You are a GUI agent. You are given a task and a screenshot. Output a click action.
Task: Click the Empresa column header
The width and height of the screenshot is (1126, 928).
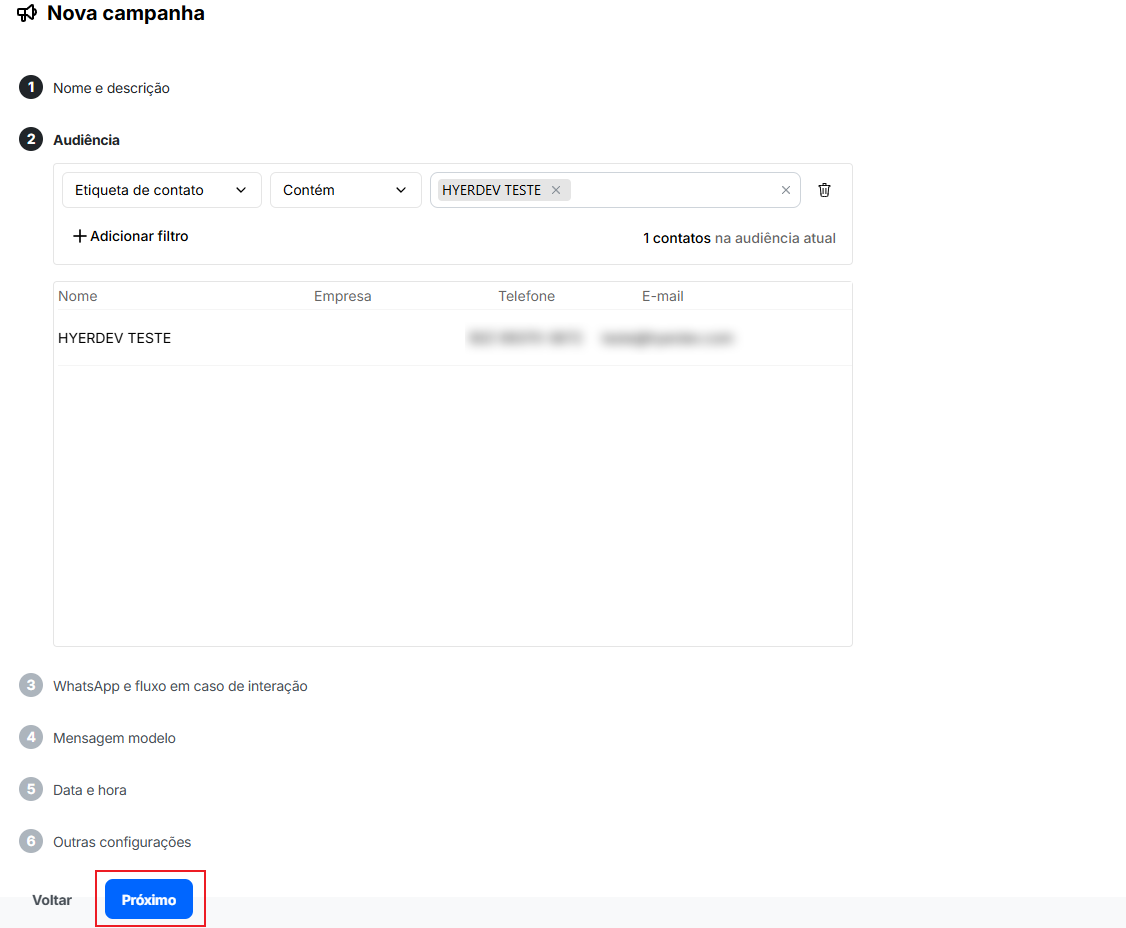point(342,296)
